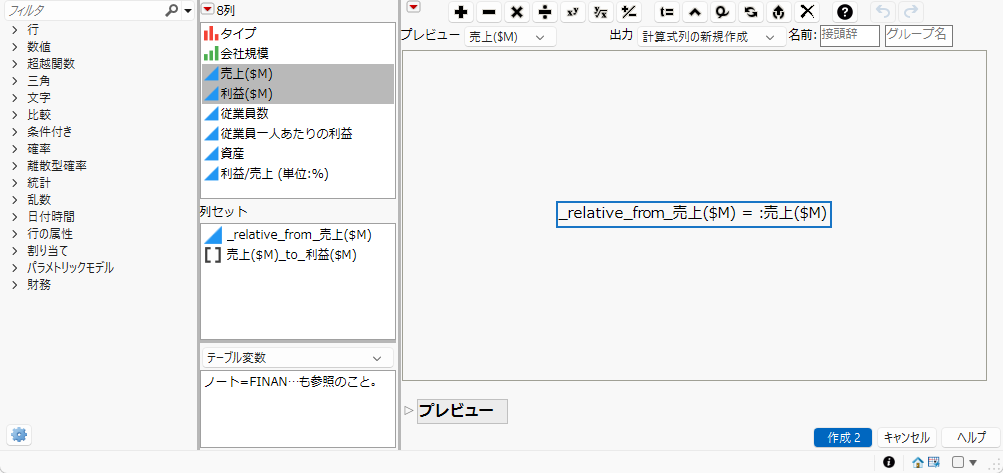Click the home window icon in status bar
The image size is (1003, 473).
click(917, 462)
